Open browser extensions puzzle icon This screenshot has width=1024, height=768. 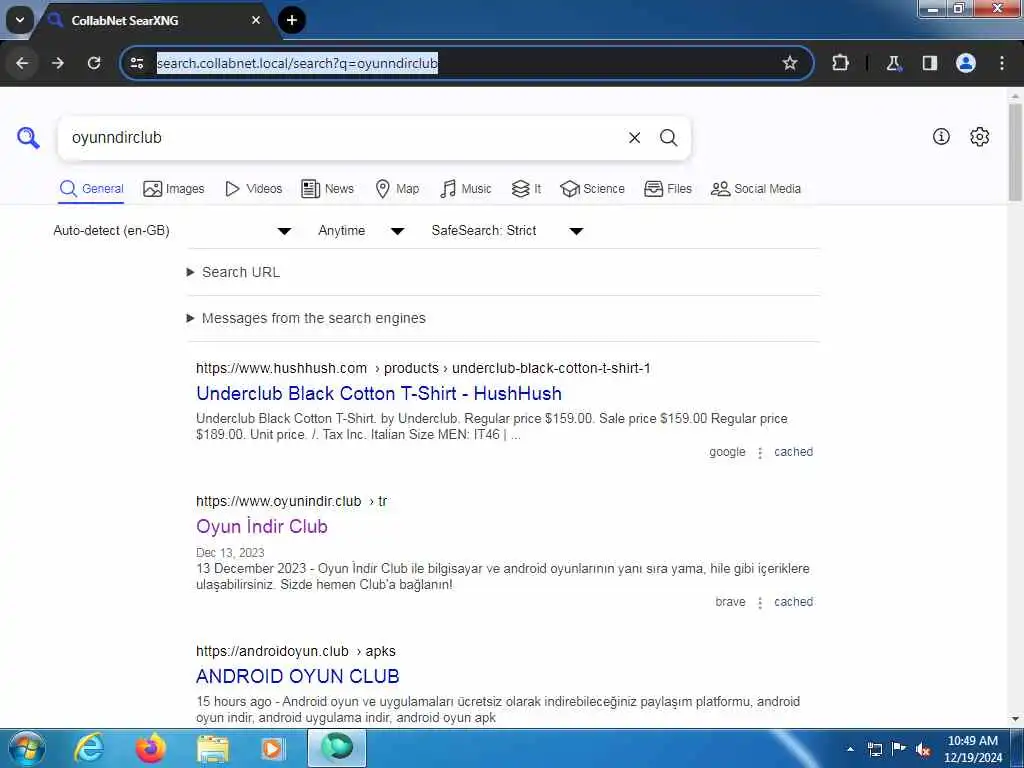(x=840, y=63)
